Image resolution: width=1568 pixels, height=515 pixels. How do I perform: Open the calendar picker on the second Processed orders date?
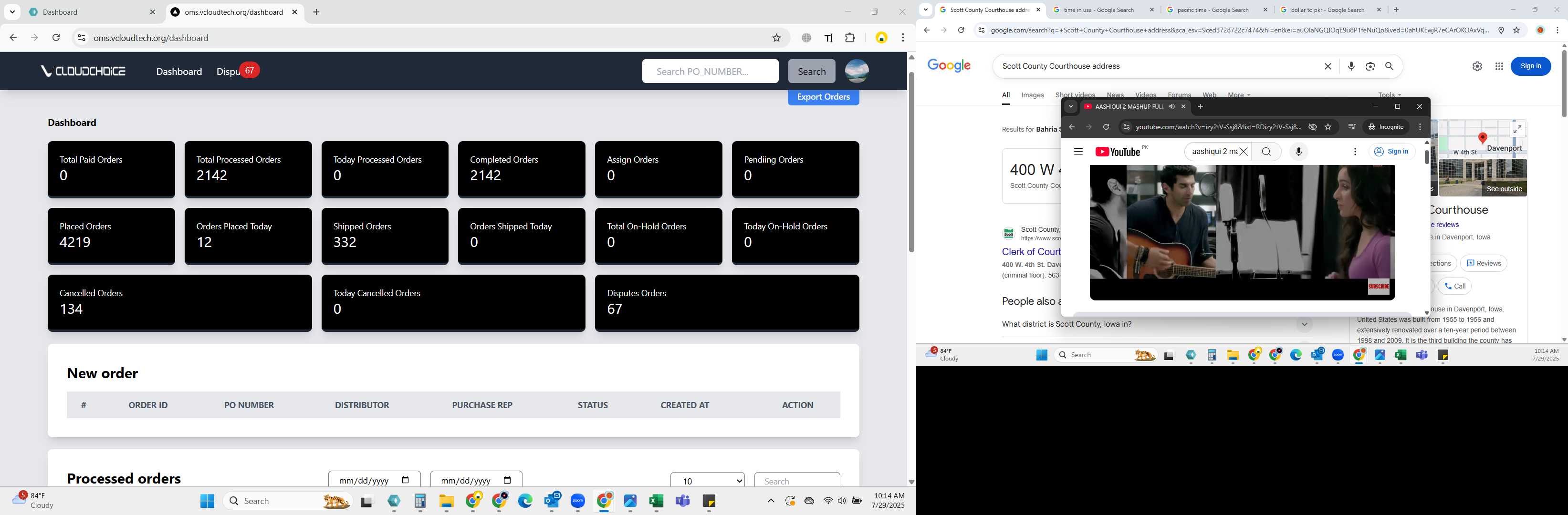click(x=508, y=480)
